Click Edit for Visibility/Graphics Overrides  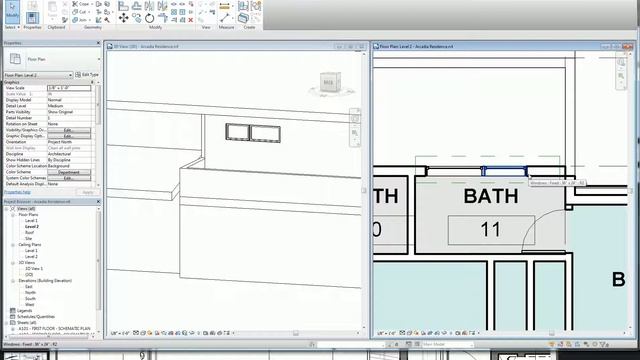point(69,130)
